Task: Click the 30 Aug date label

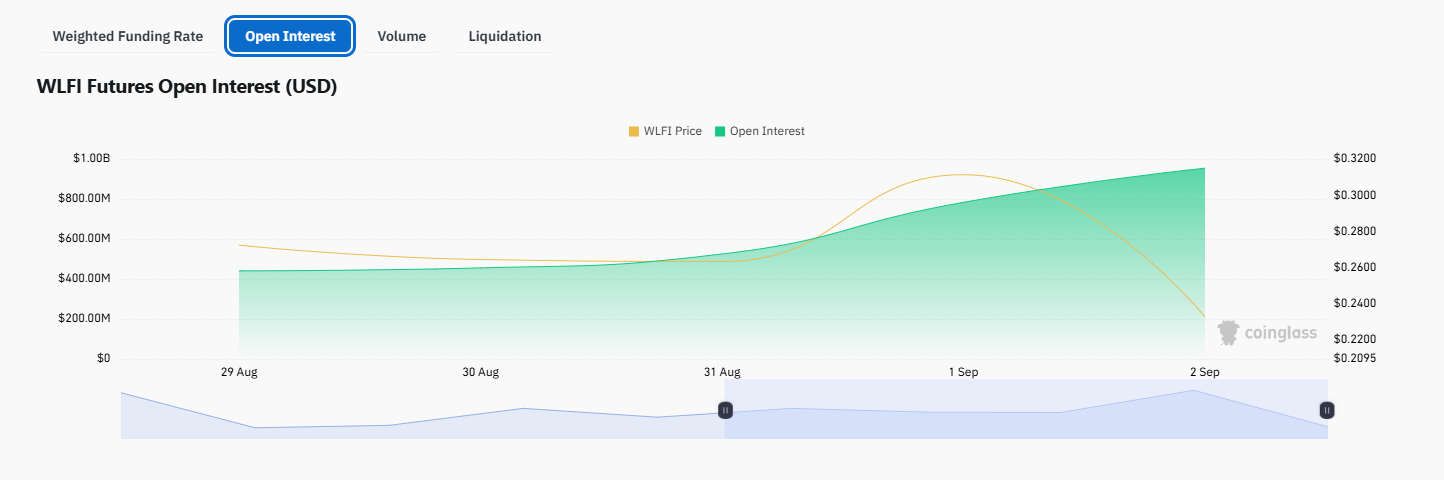Action: click(x=480, y=372)
